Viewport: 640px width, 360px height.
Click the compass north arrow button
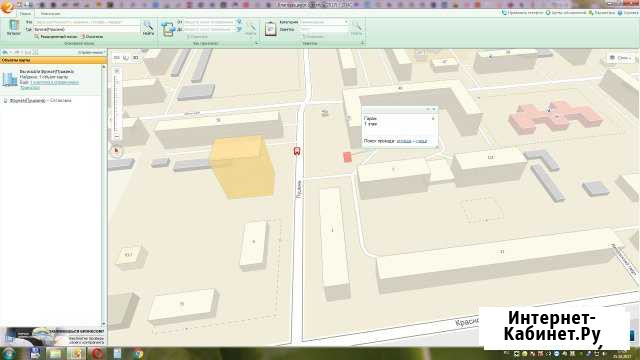point(116,151)
